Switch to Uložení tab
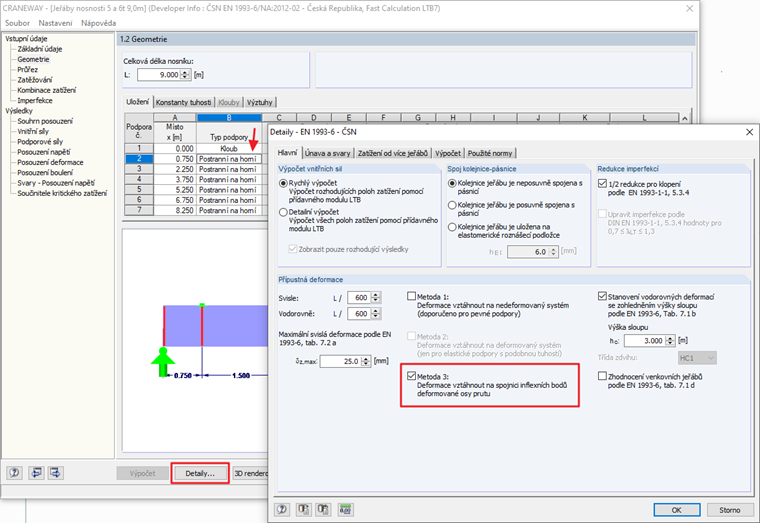The image size is (760, 523). pos(138,102)
